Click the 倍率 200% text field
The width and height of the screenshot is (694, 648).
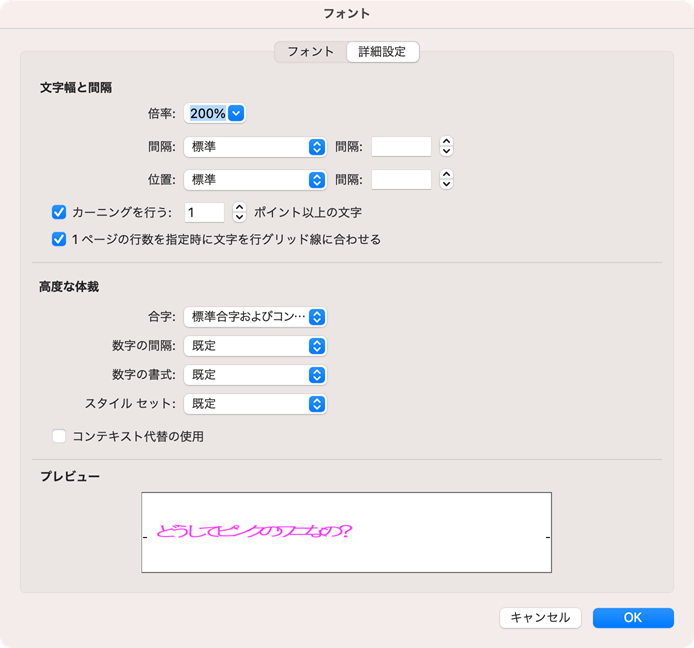tap(207, 114)
